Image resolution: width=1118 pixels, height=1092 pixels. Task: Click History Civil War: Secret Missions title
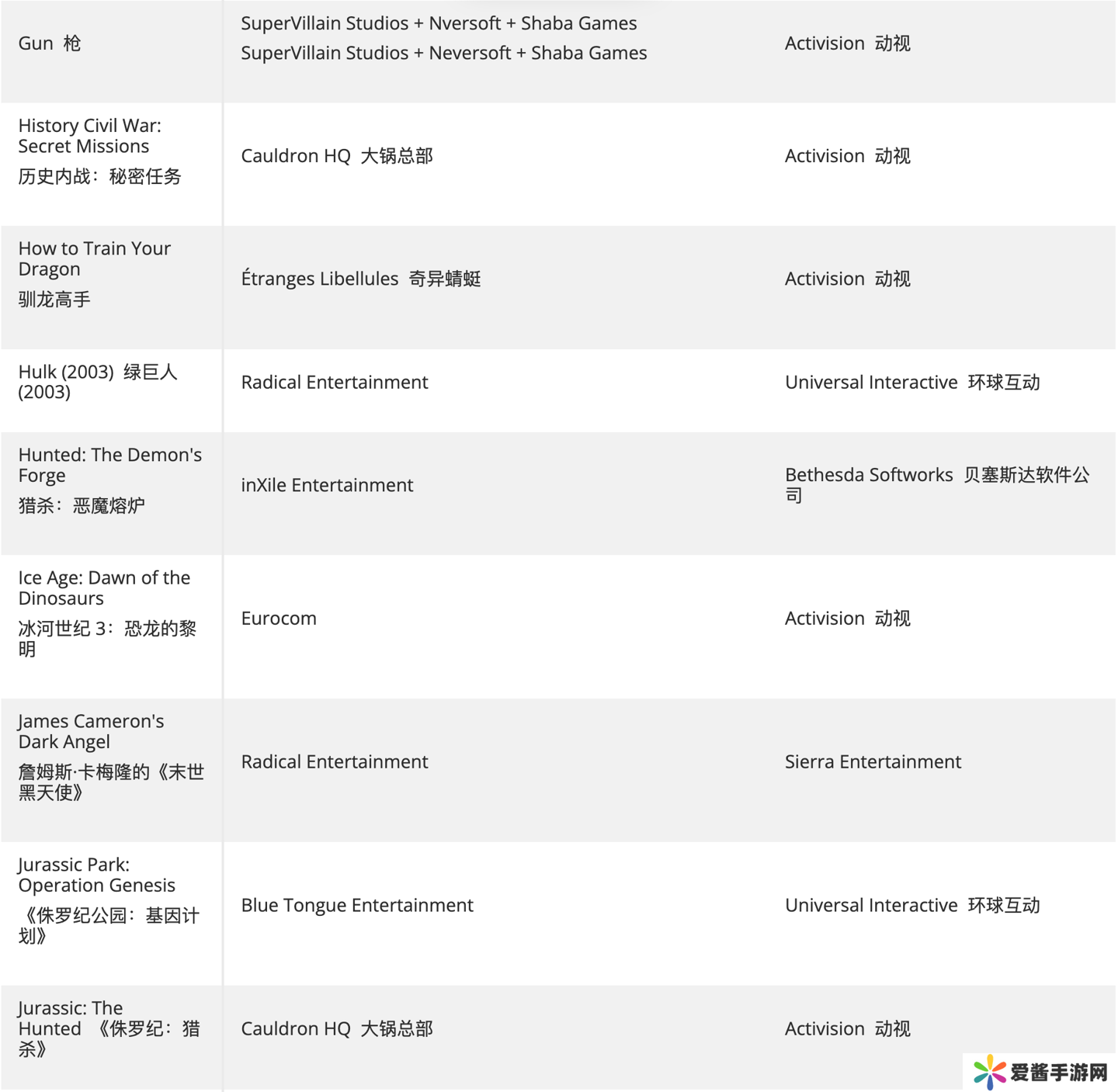89,136
